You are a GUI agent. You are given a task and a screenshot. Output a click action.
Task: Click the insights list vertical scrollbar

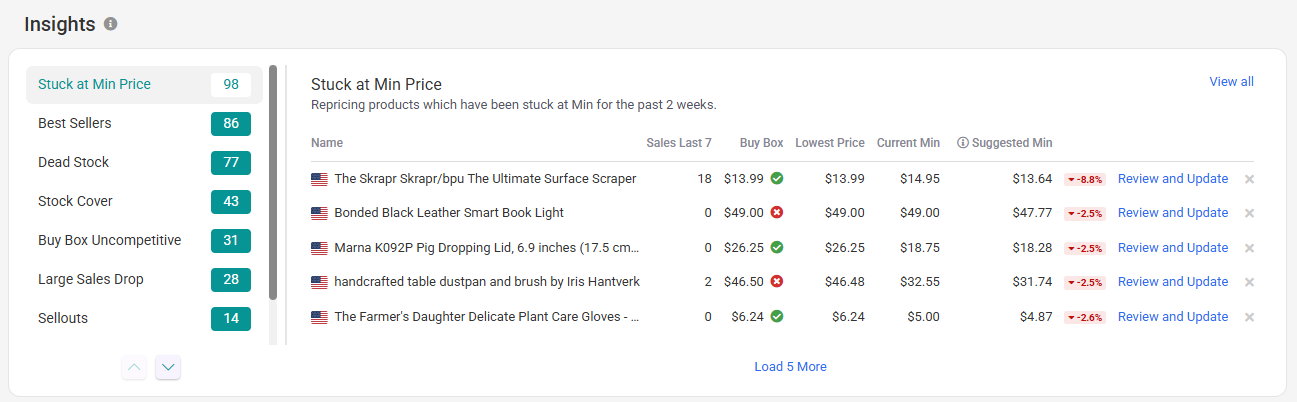coord(273,182)
